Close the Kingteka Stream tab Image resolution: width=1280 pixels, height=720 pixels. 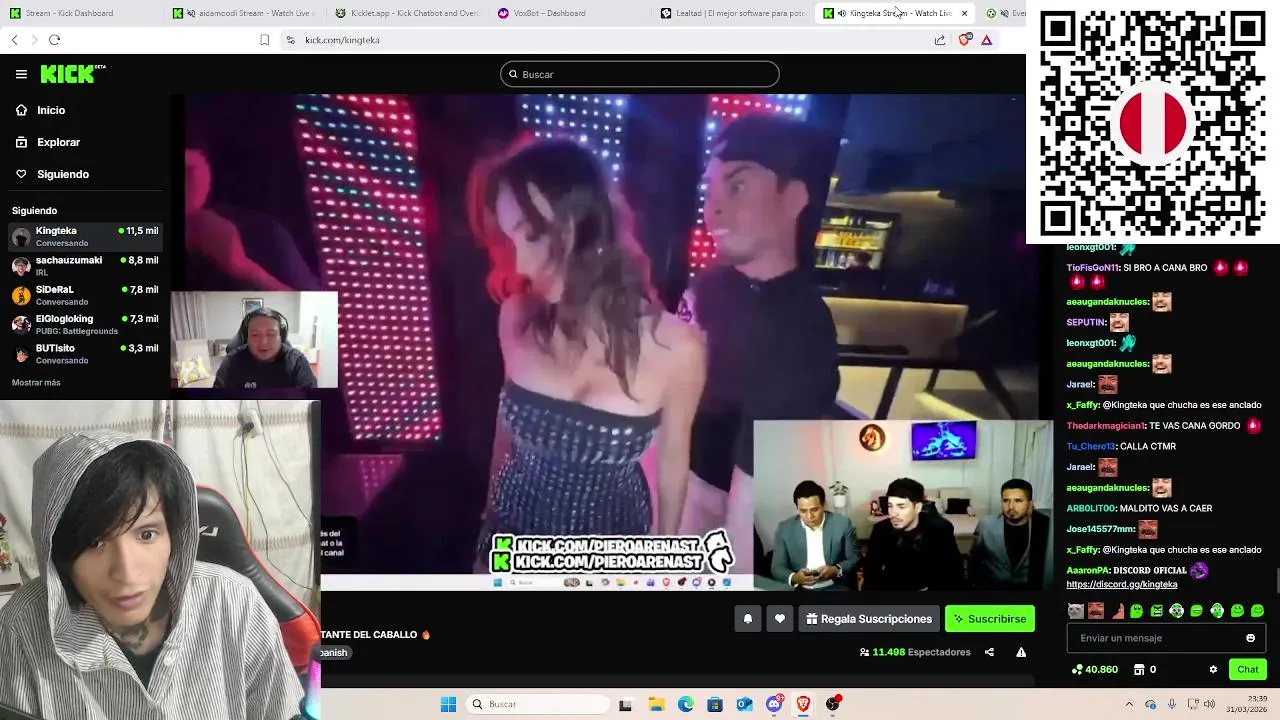(964, 13)
